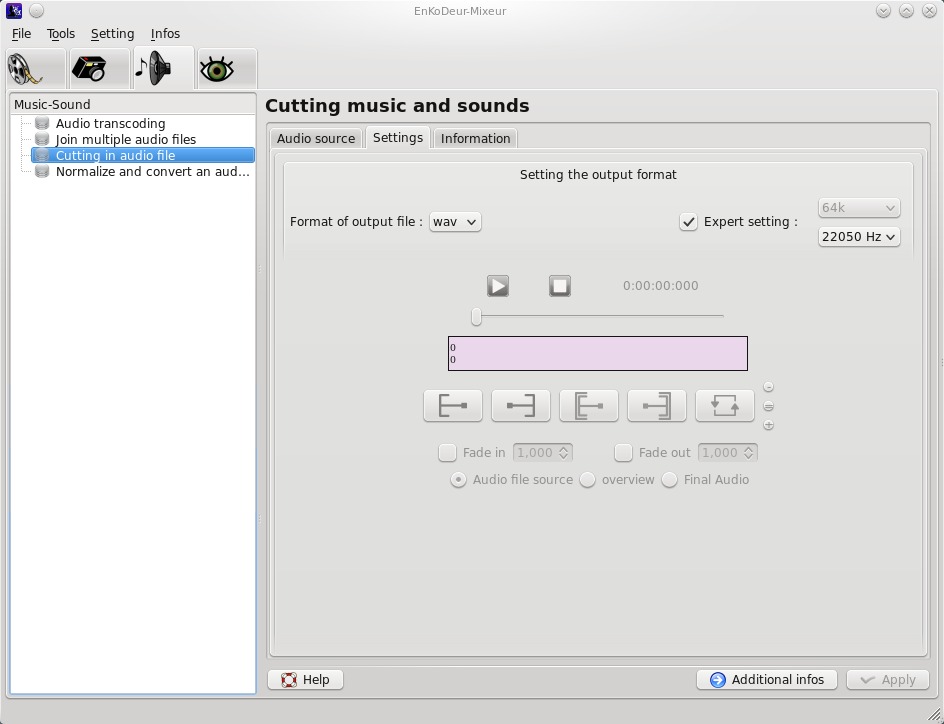The width and height of the screenshot is (944, 724).
Task: Maximize the EnKoDeur-Mixeur window
Action: pyautogui.click(x=906, y=11)
